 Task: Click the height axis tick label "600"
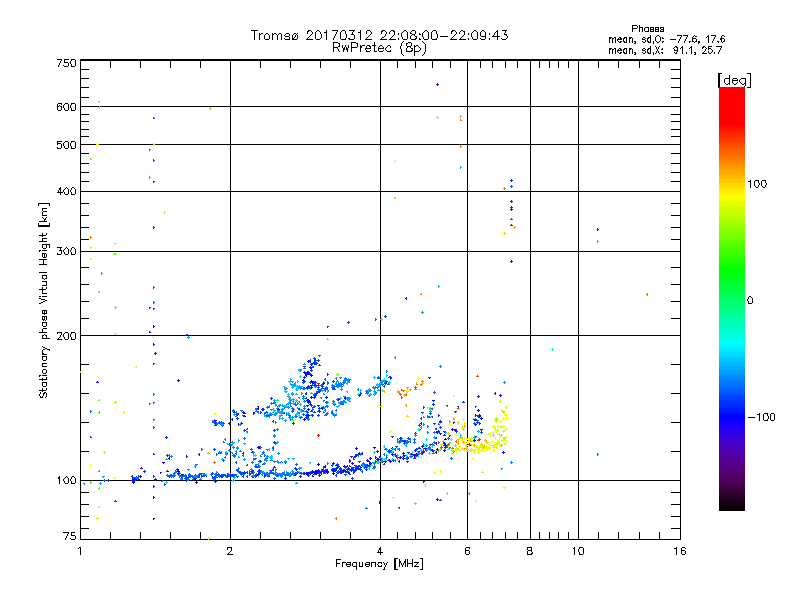coord(66,107)
